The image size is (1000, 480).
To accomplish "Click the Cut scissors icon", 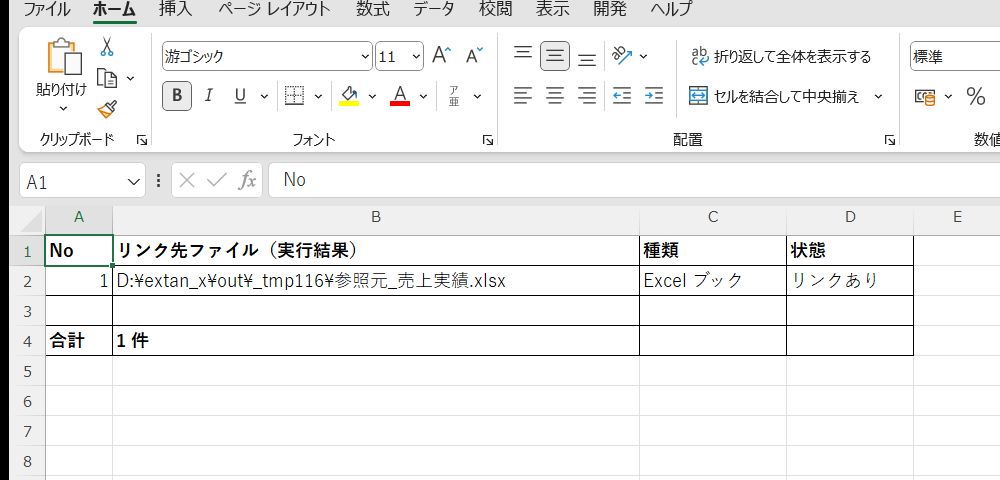I will [107, 47].
